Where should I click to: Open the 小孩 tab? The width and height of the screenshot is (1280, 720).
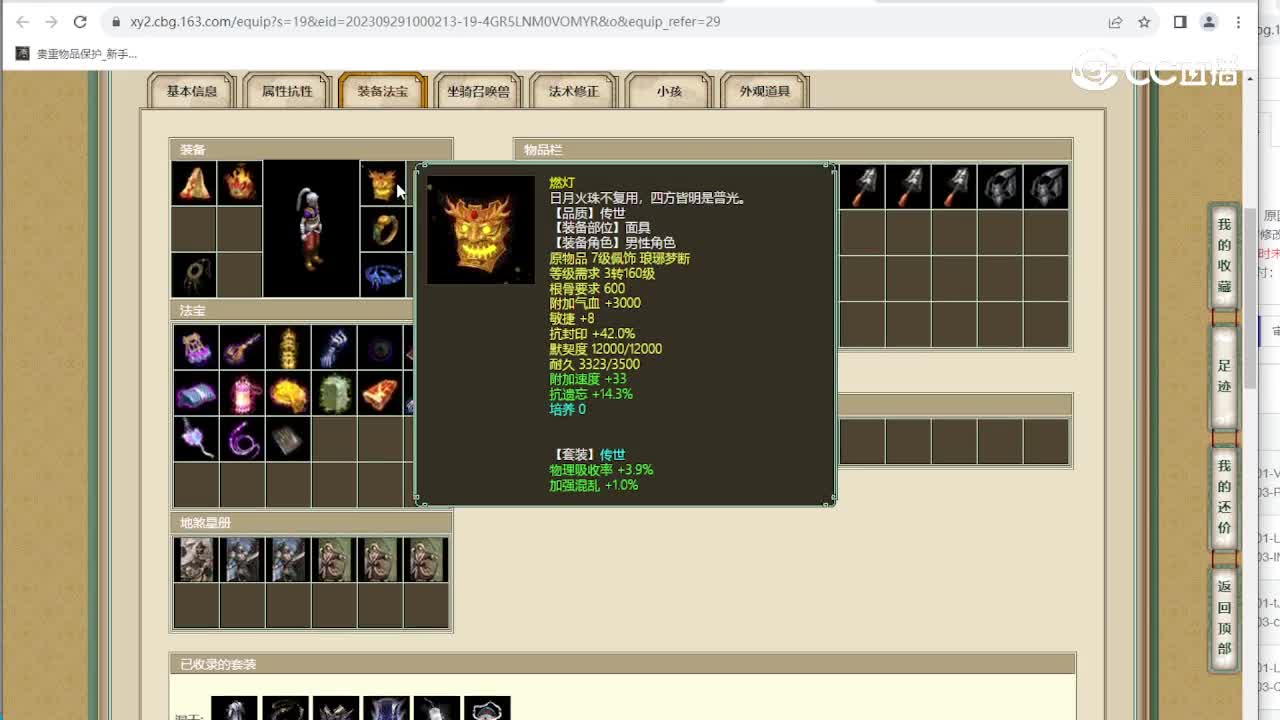(669, 91)
